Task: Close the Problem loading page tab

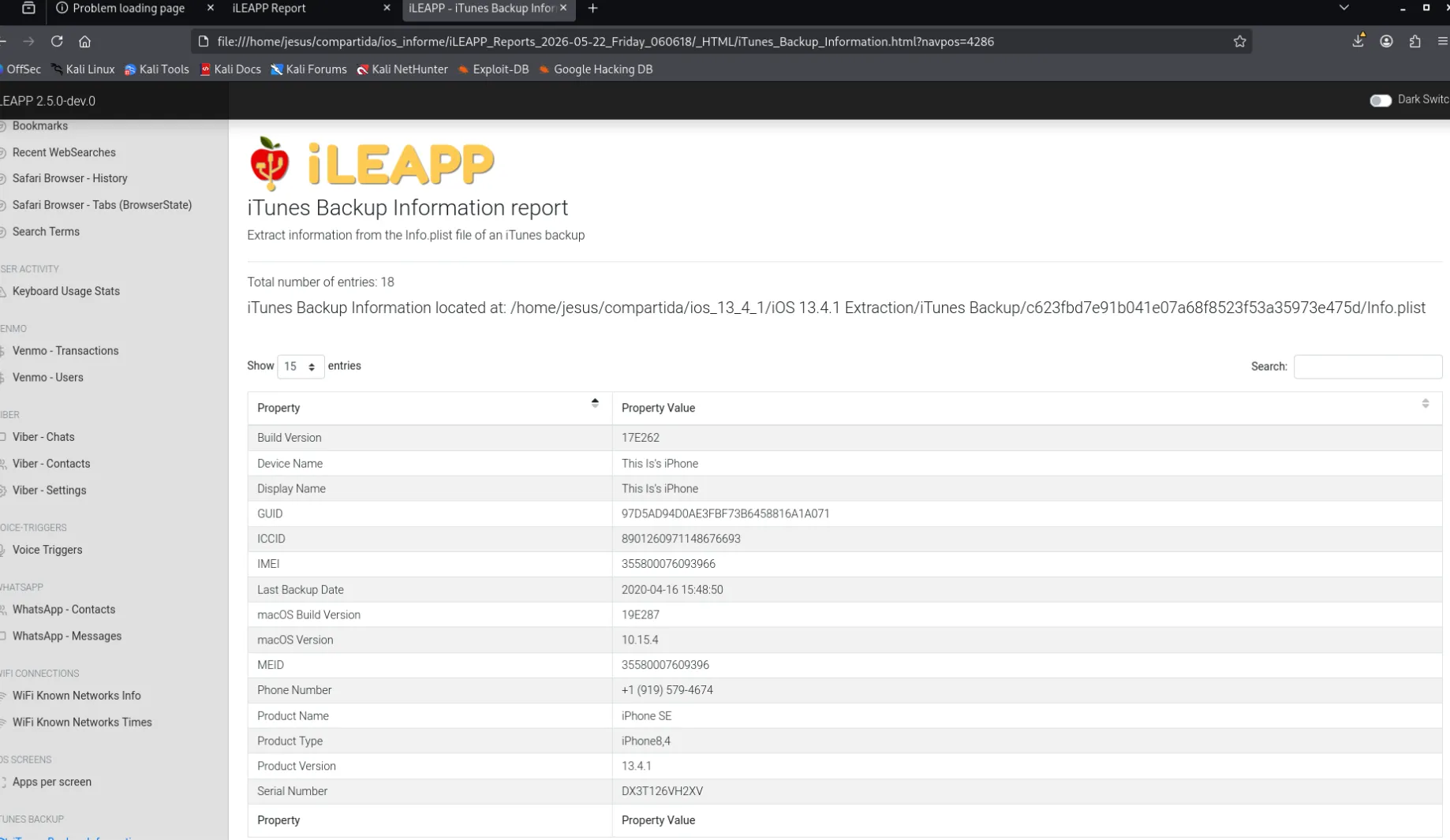Action: [210, 8]
